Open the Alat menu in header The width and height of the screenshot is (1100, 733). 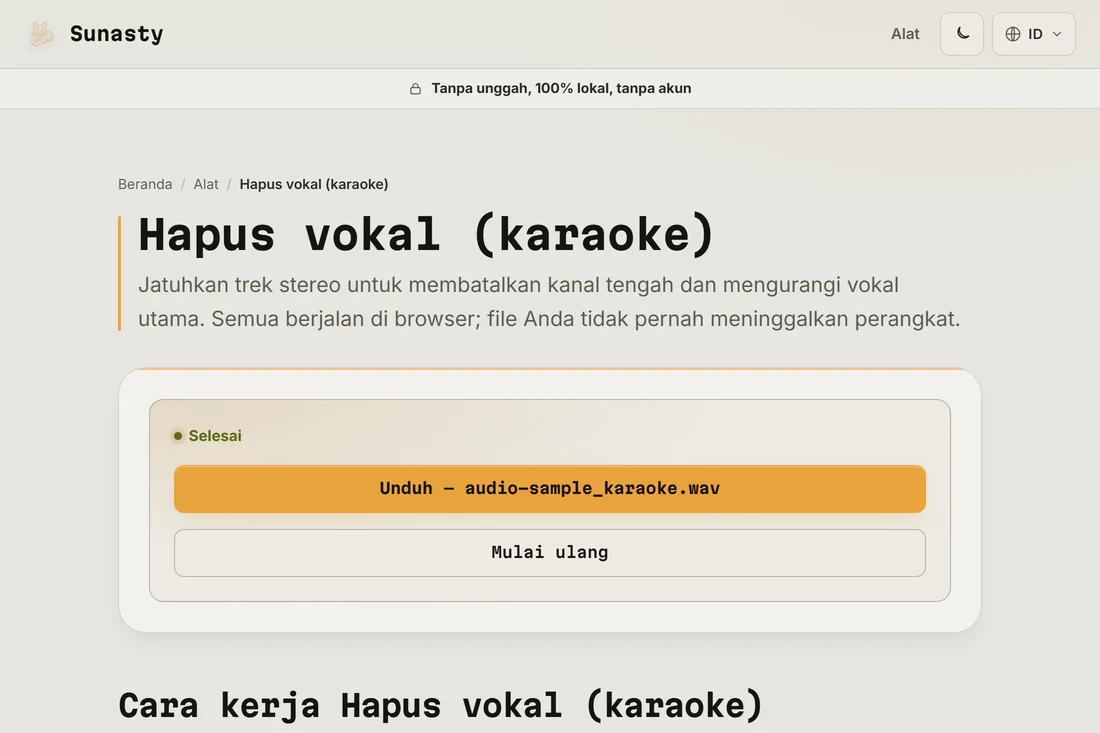(x=905, y=34)
